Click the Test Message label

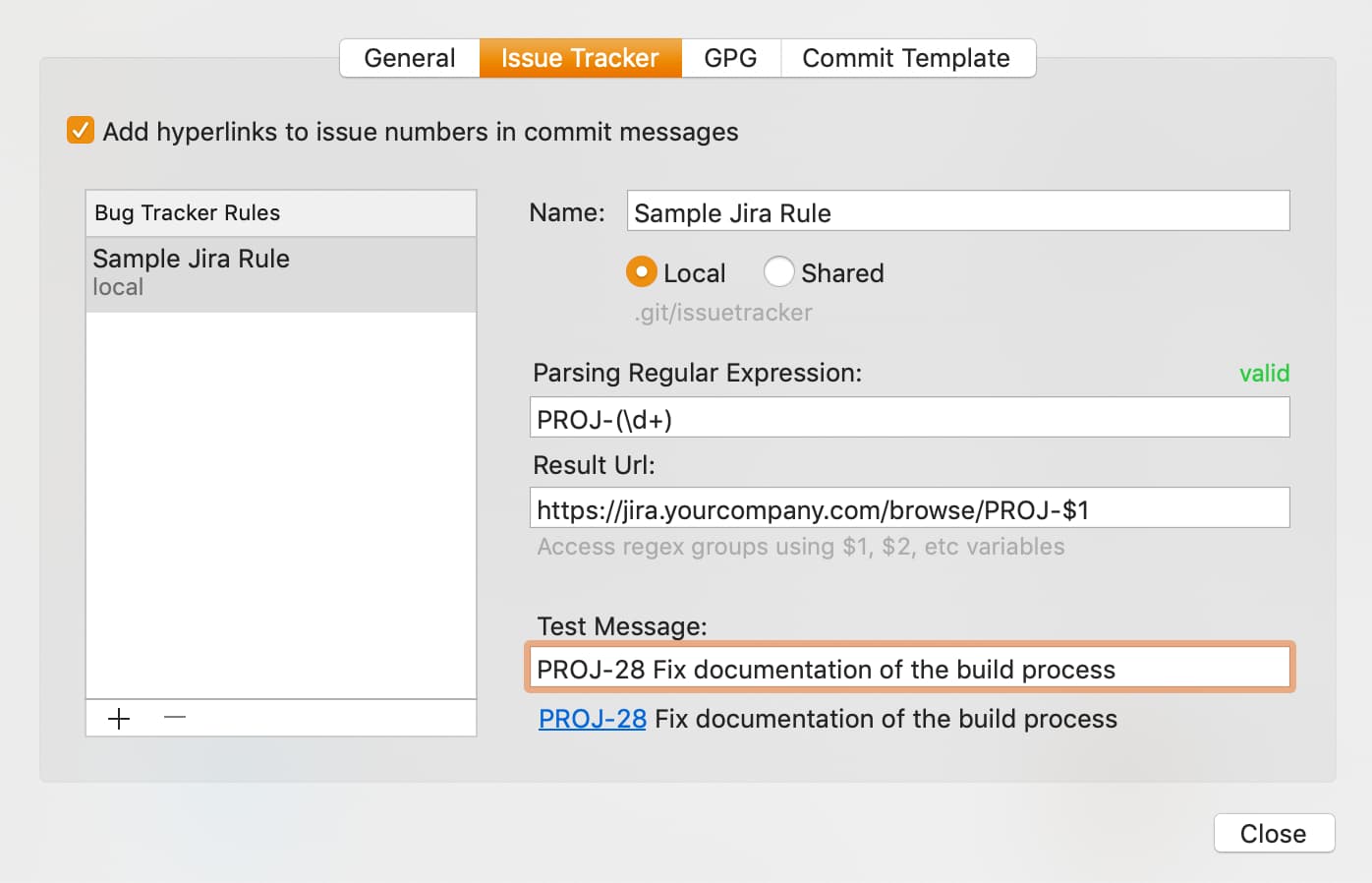[622, 626]
